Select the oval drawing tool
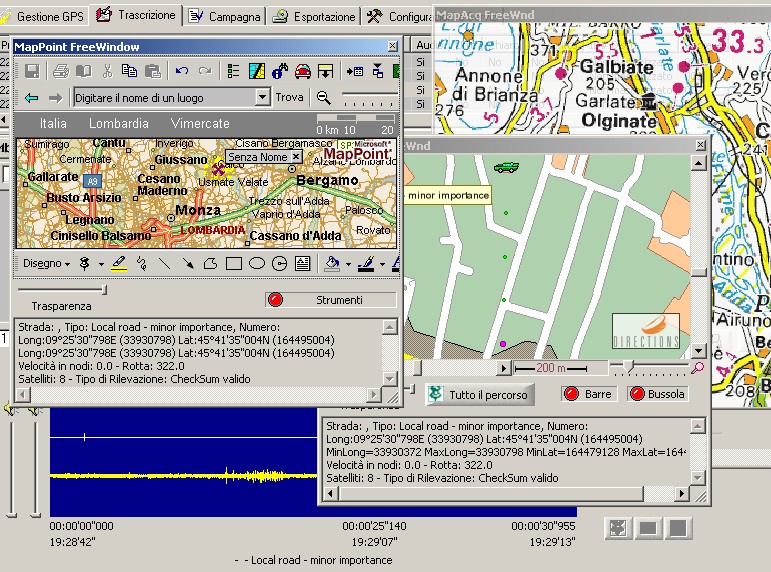771x572 pixels. [257, 264]
